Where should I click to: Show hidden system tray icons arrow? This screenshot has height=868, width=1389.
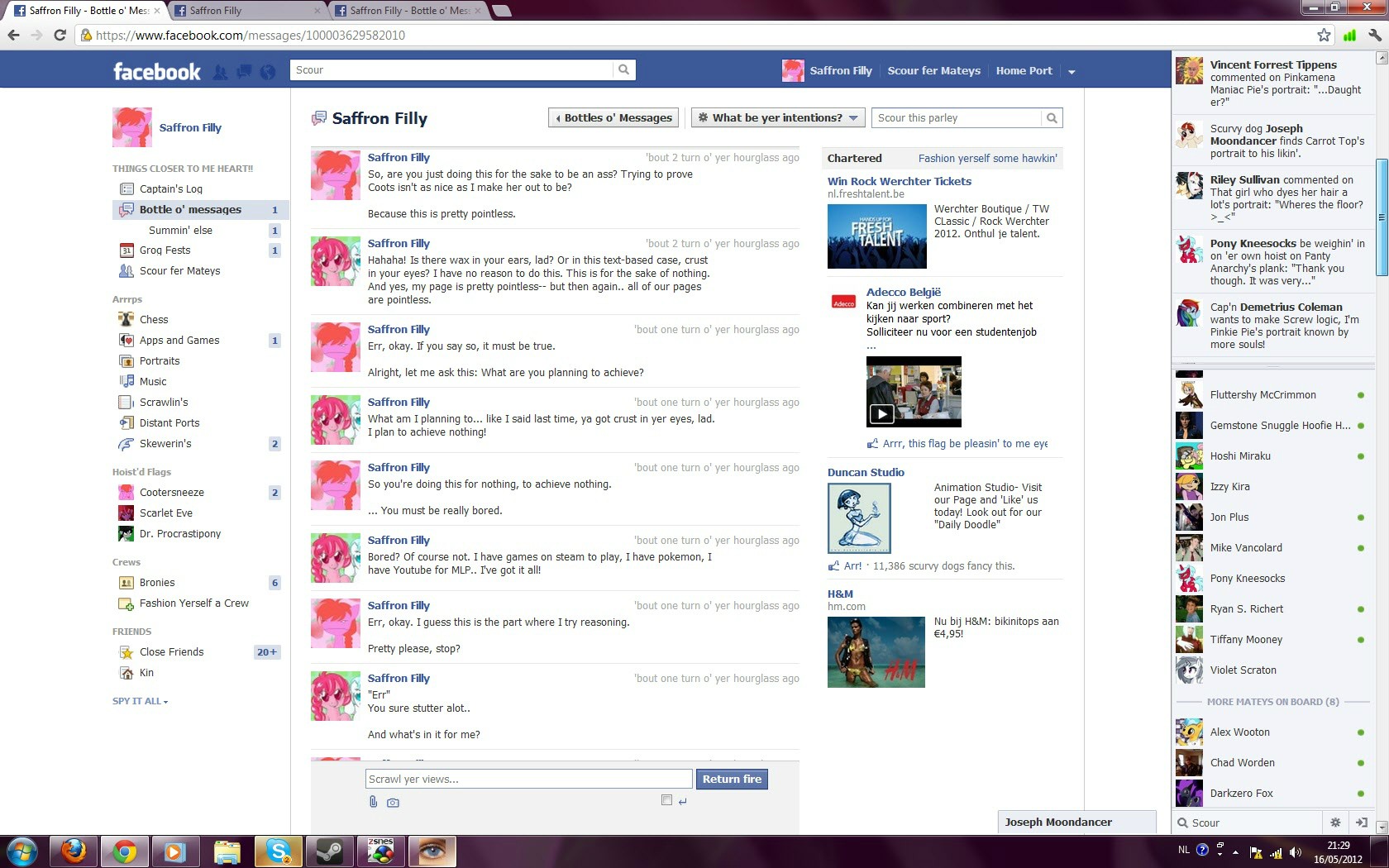pos(1235,852)
